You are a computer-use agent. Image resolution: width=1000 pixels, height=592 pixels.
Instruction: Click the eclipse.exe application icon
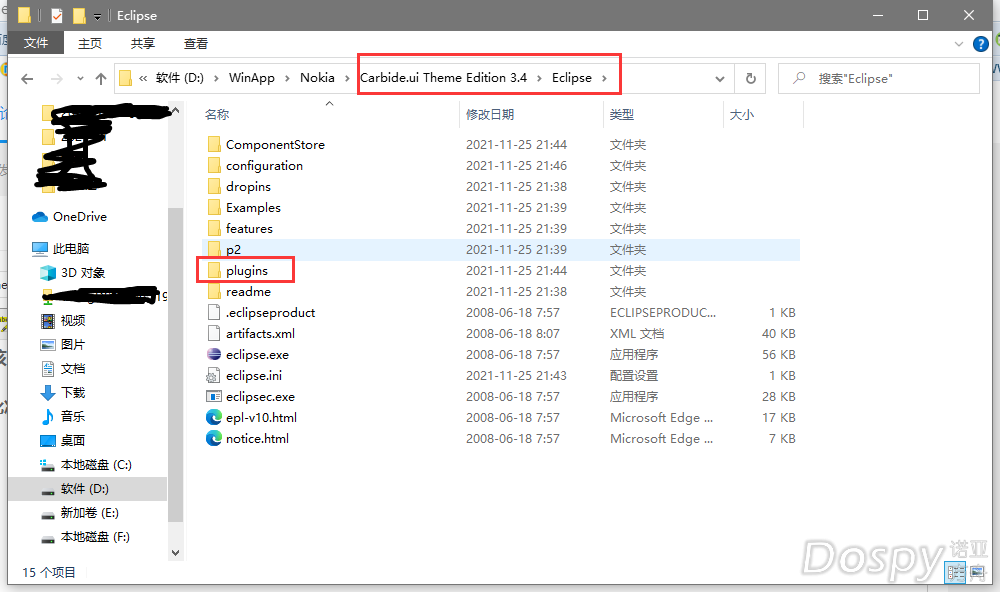click(x=214, y=355)
